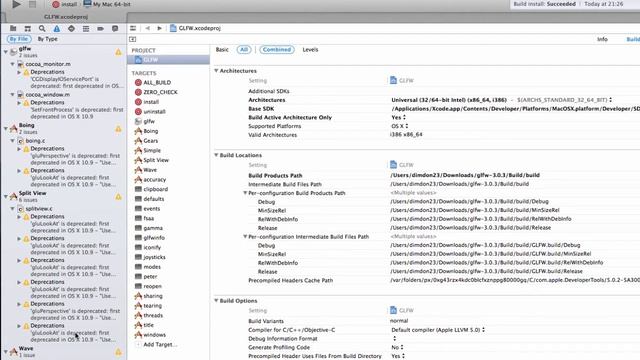Collapse Per-configuration Build Products Path

tap(245, 193)
